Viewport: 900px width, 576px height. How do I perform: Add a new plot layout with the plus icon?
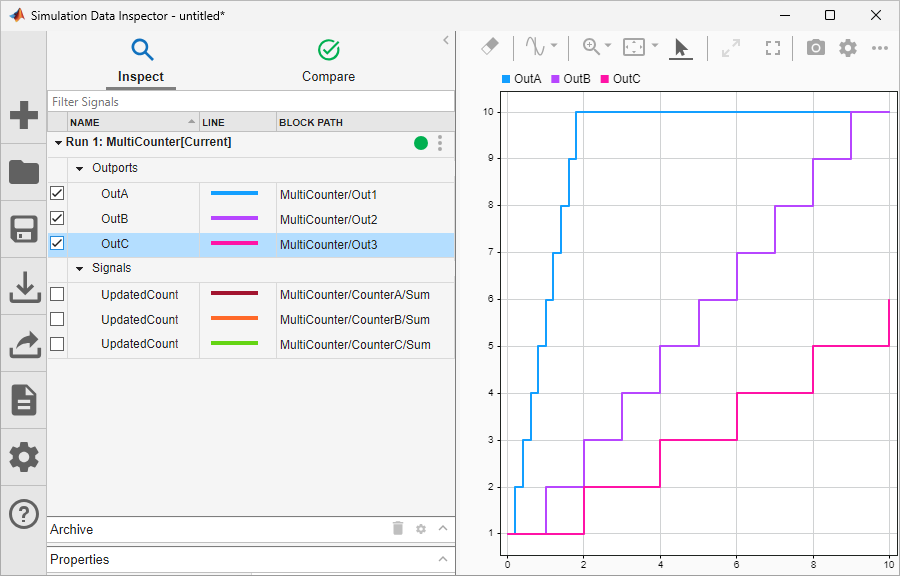point(23,115)
